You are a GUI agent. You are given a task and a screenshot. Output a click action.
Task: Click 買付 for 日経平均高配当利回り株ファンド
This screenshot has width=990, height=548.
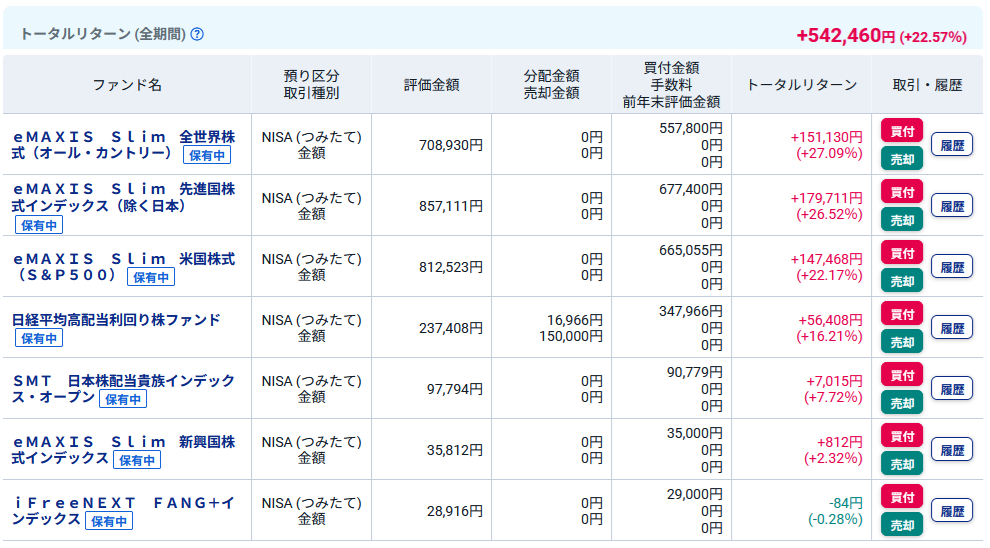[902, 314]
